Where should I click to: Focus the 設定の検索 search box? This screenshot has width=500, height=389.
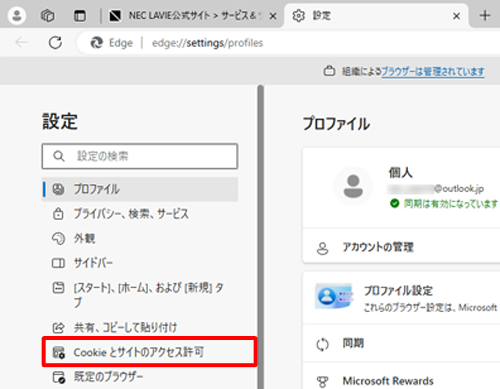[x=140, y=156]
